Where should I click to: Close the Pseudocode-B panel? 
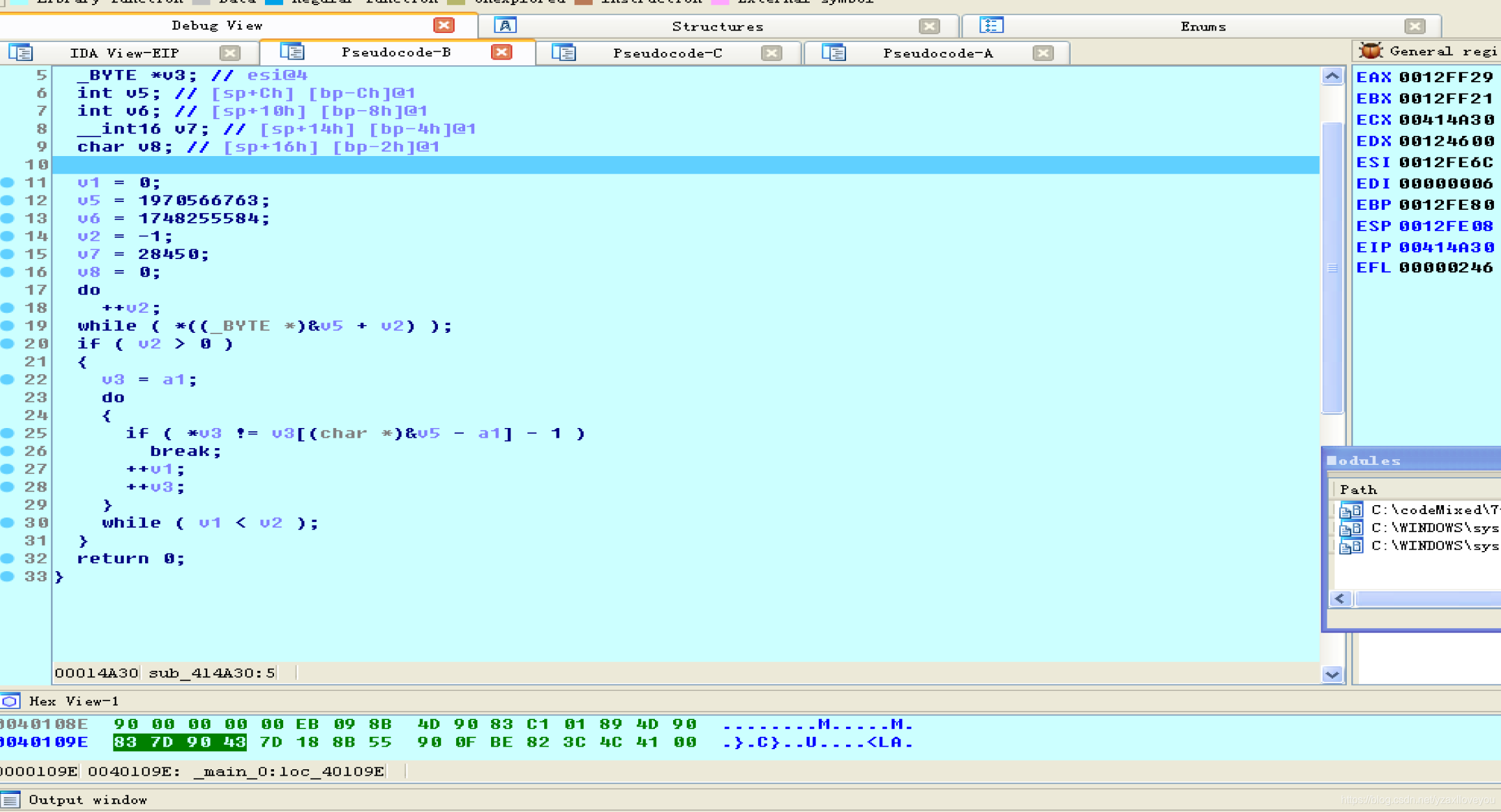[503, 53]
